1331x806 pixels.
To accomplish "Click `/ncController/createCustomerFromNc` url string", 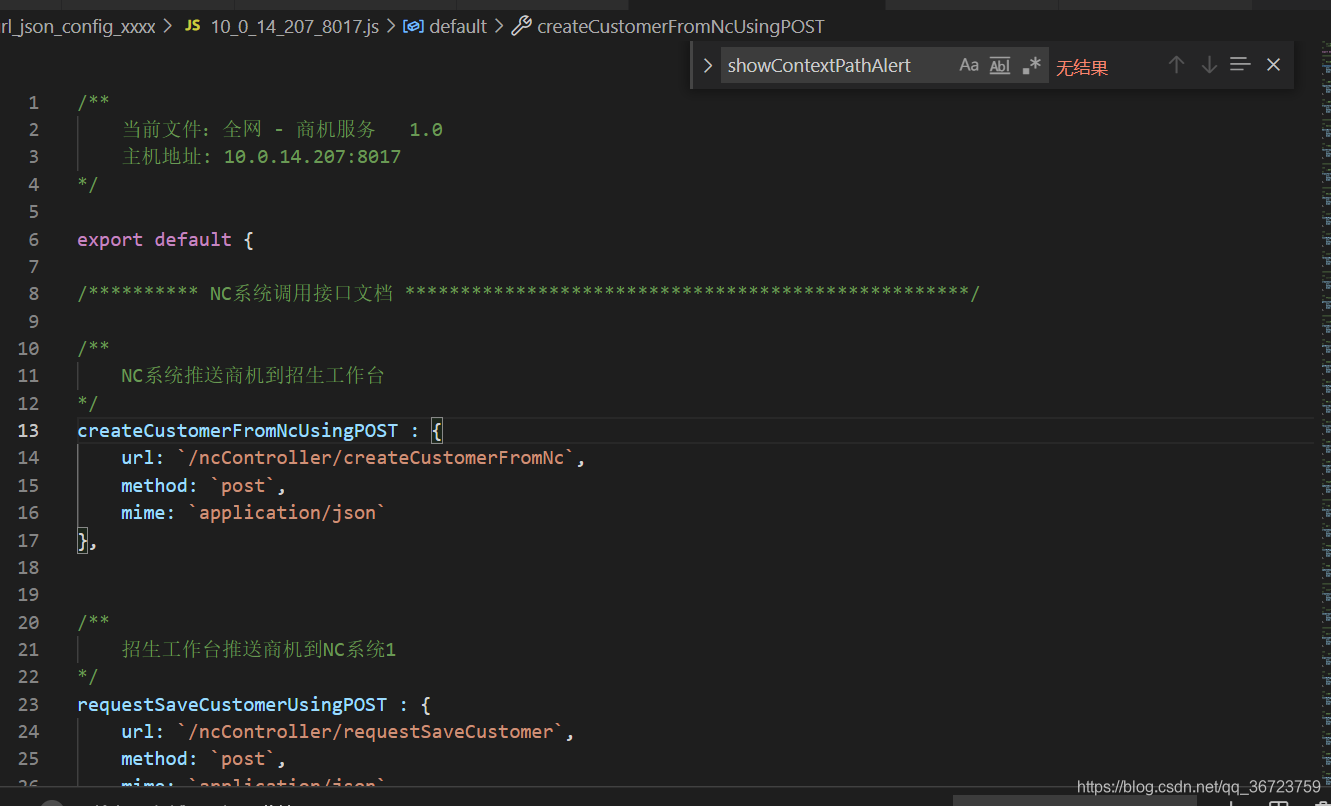I will [x=375, y=457].
